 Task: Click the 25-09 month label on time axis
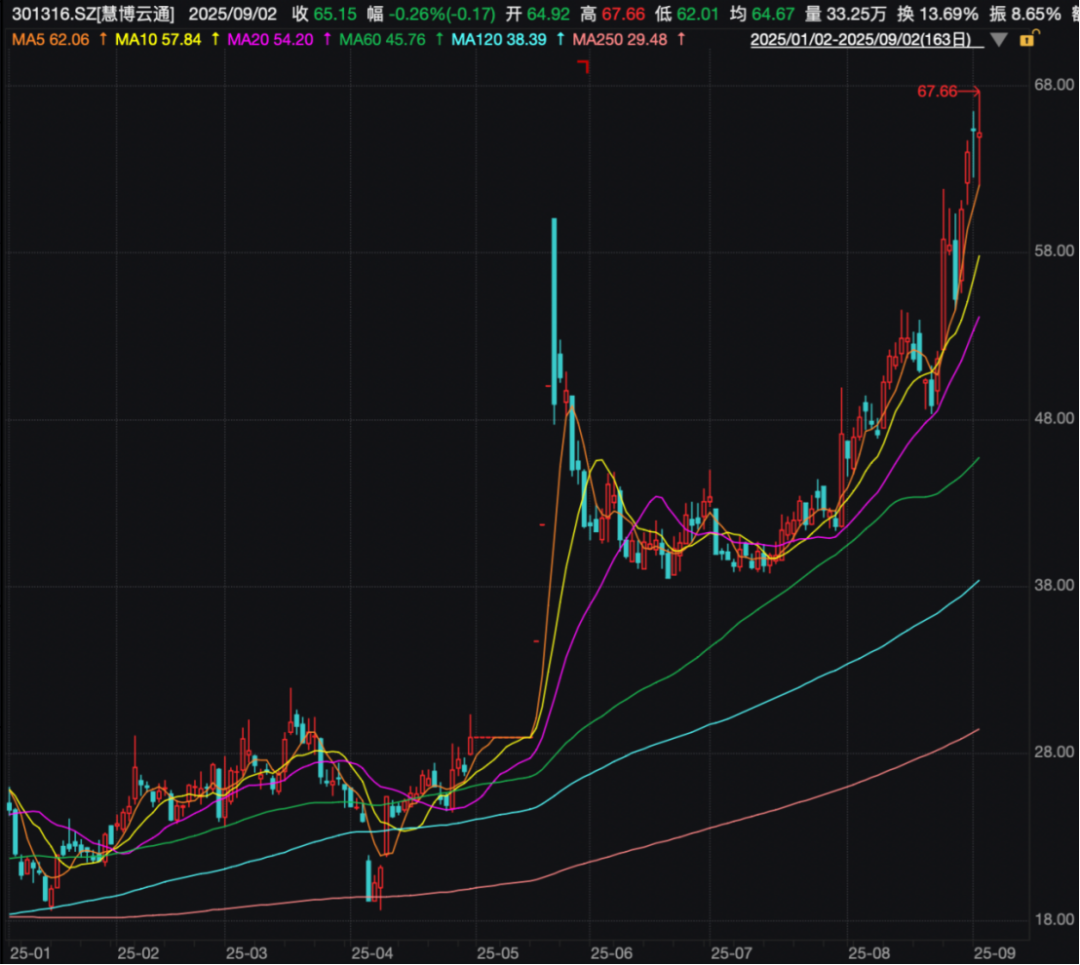(995, 953)
